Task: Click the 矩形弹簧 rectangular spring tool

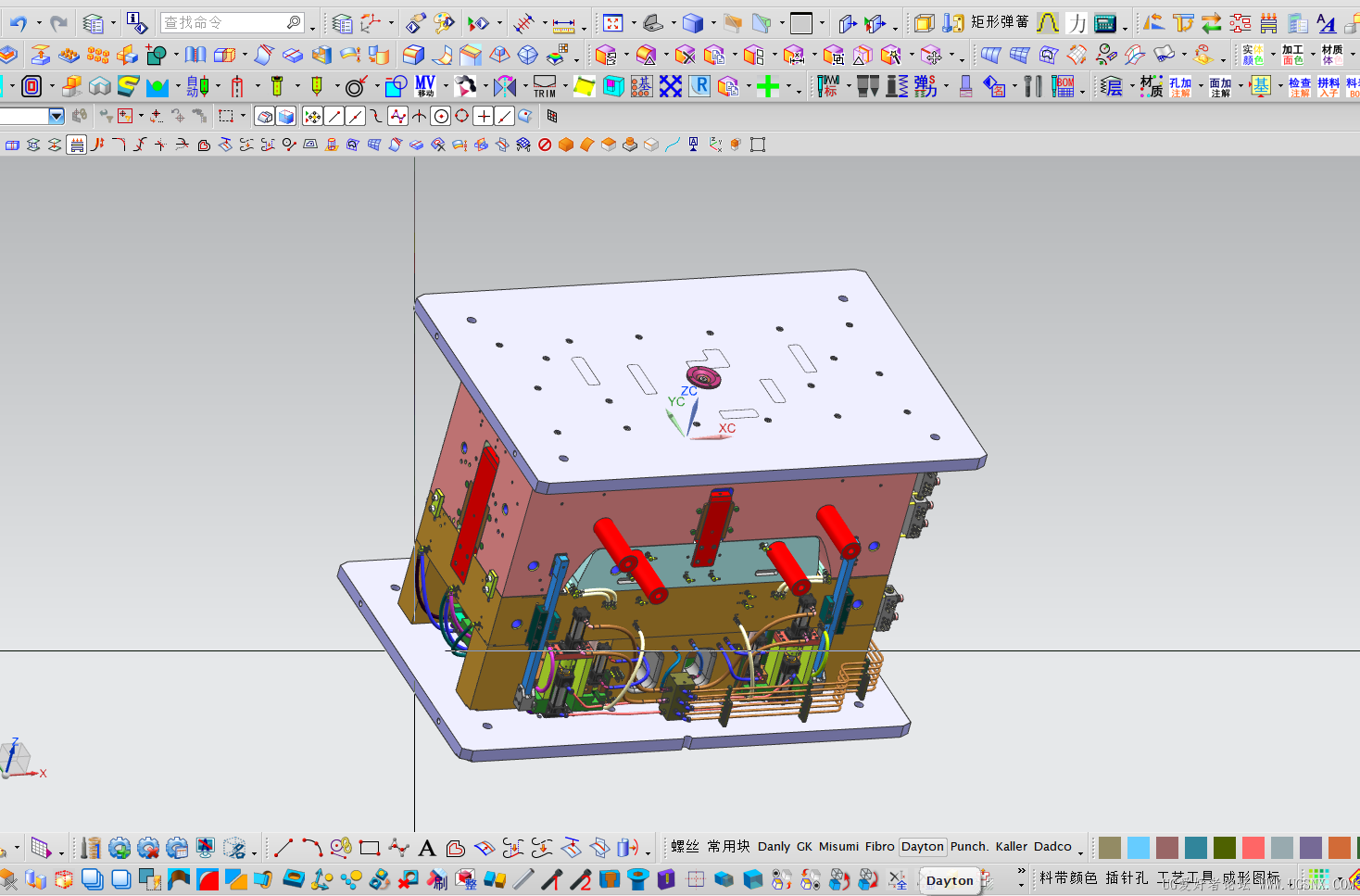Action: [999, 22]
